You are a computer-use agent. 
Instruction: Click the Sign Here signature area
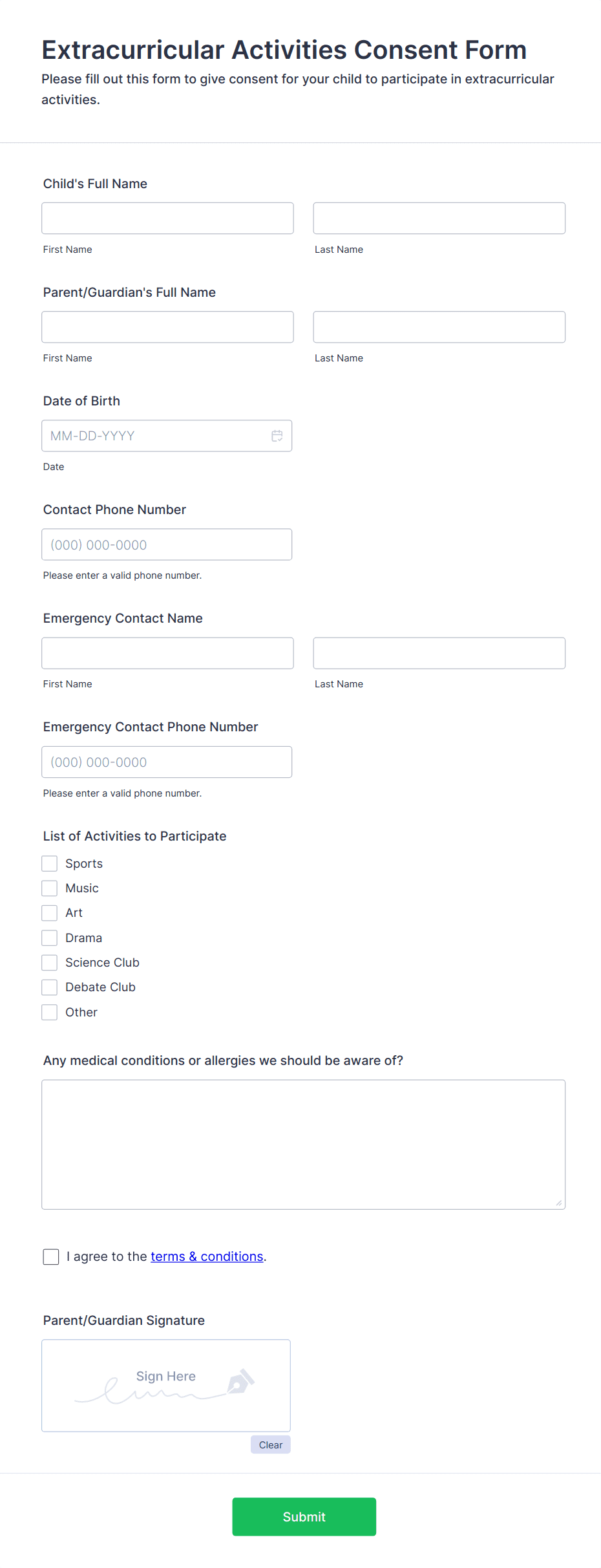(x=166, y=1385)
